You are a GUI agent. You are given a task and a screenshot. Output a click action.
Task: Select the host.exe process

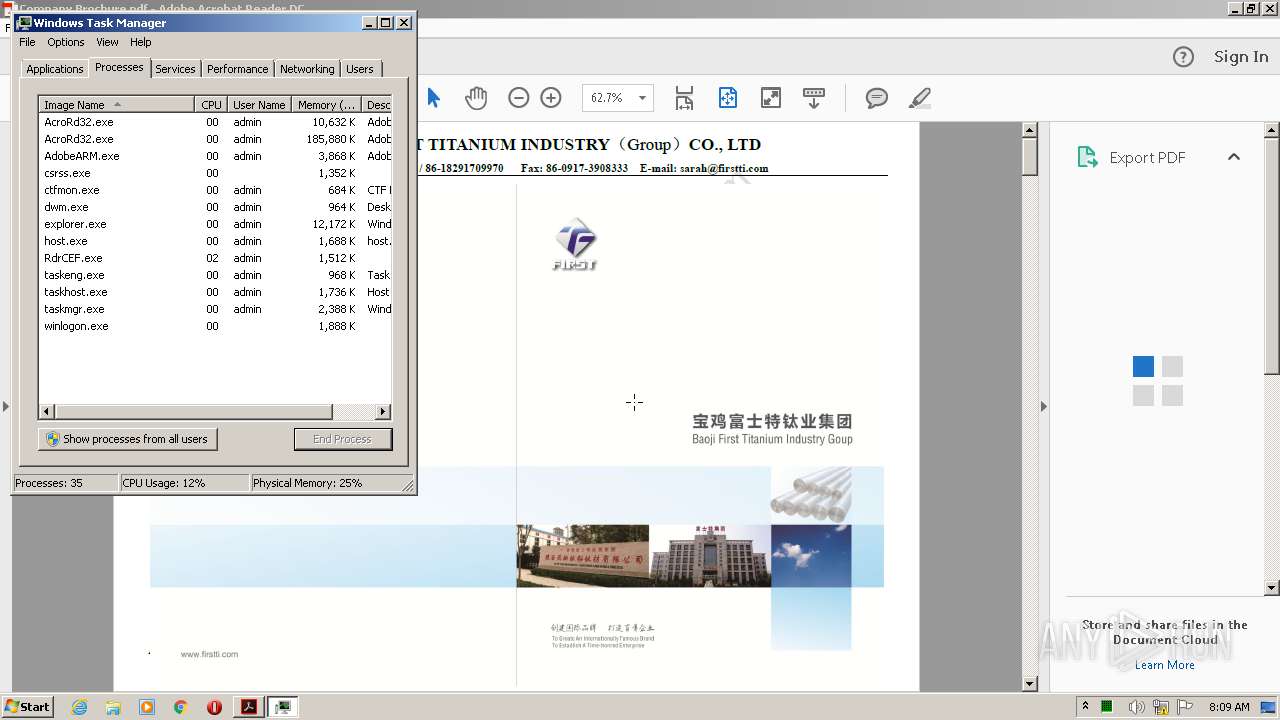point(215,241)
